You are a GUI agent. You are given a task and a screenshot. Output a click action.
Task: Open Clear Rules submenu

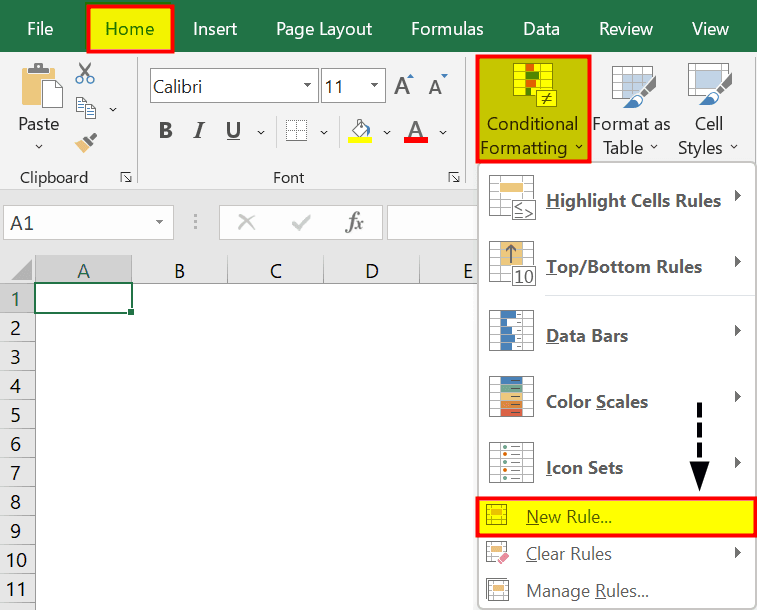616,554
